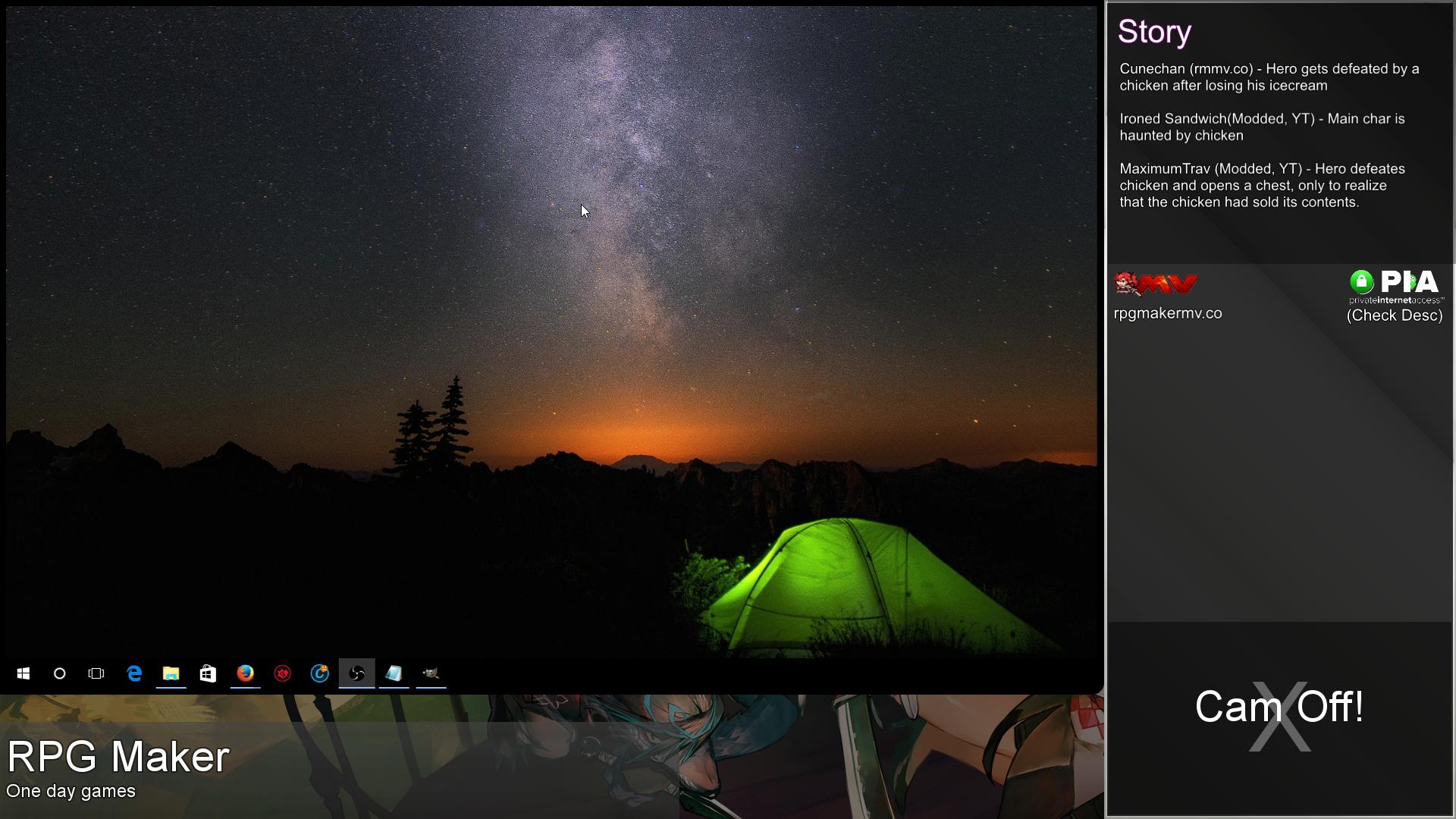The width and height of the screenshot is (1456, 819).
Task: Open the Notepad window from the taskbar
Action: pos(394,673)
